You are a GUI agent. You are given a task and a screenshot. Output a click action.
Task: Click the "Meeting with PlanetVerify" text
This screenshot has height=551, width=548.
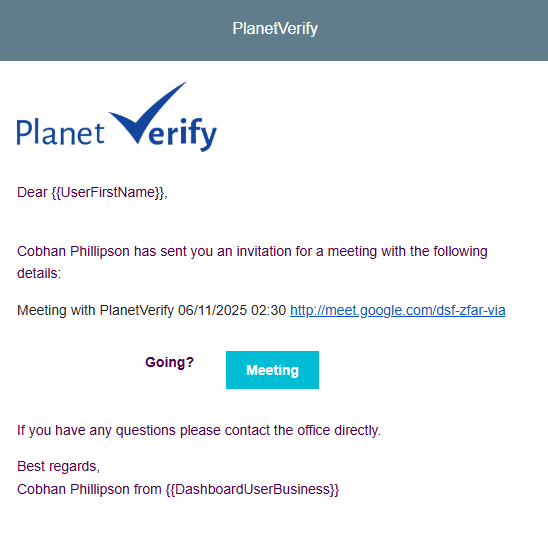coord(95,310)
